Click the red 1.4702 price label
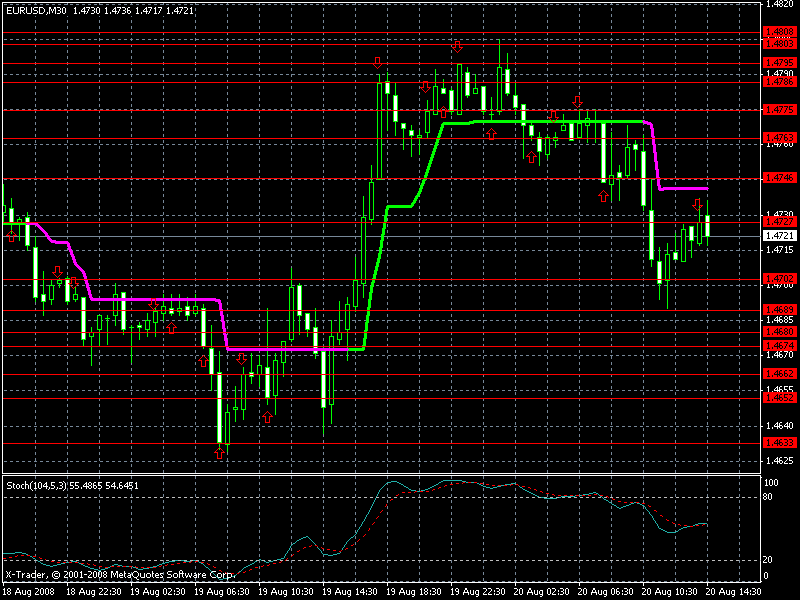This screenshot has width=800, height=600. (779, 279)
